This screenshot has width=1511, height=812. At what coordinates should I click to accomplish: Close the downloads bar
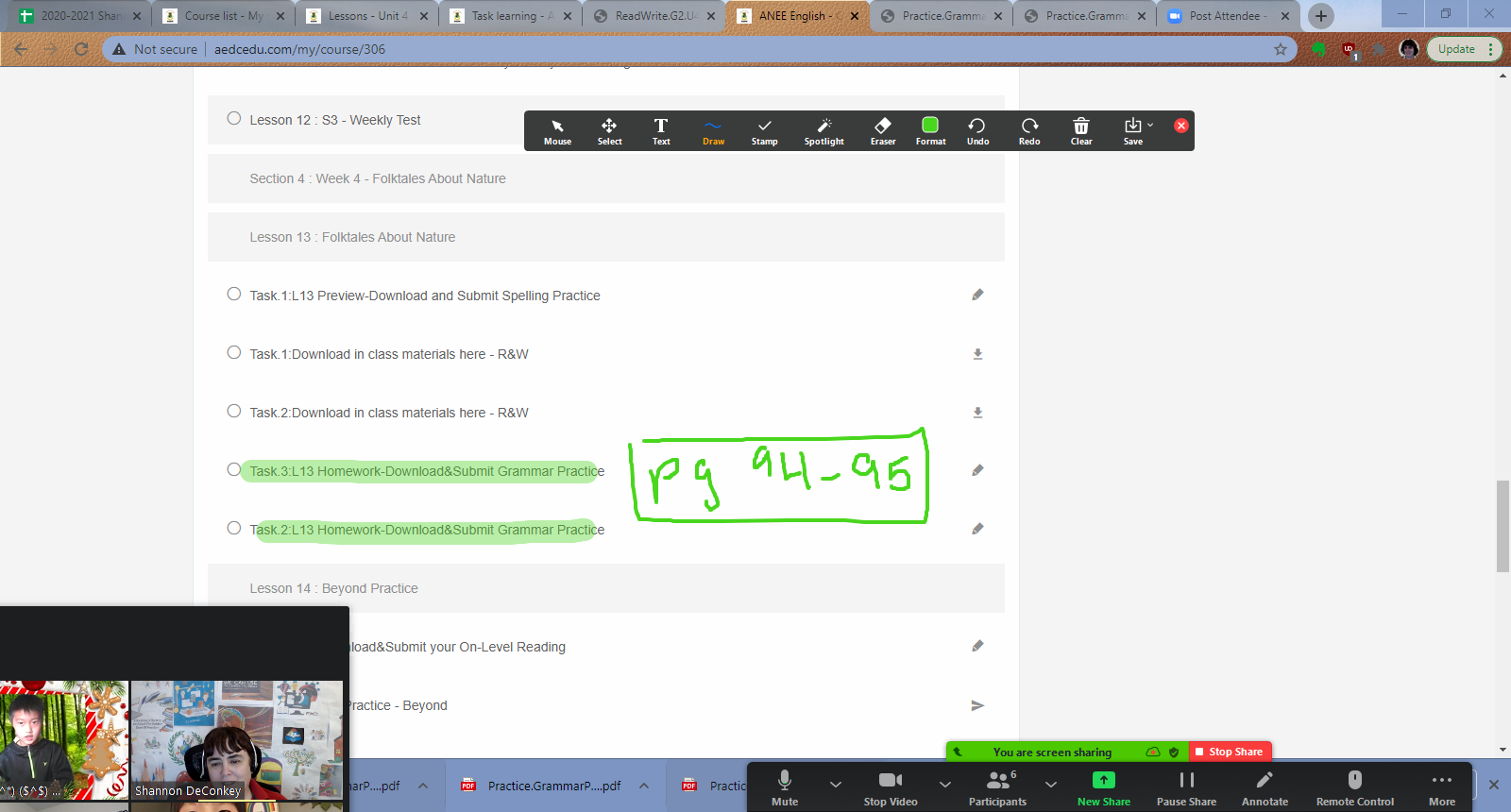point(1494,785)
